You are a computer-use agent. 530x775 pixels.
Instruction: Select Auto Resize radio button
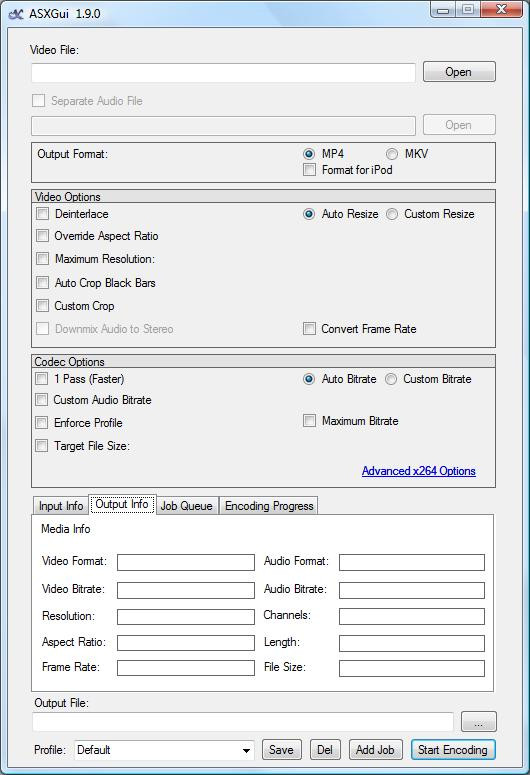[309, 214]
